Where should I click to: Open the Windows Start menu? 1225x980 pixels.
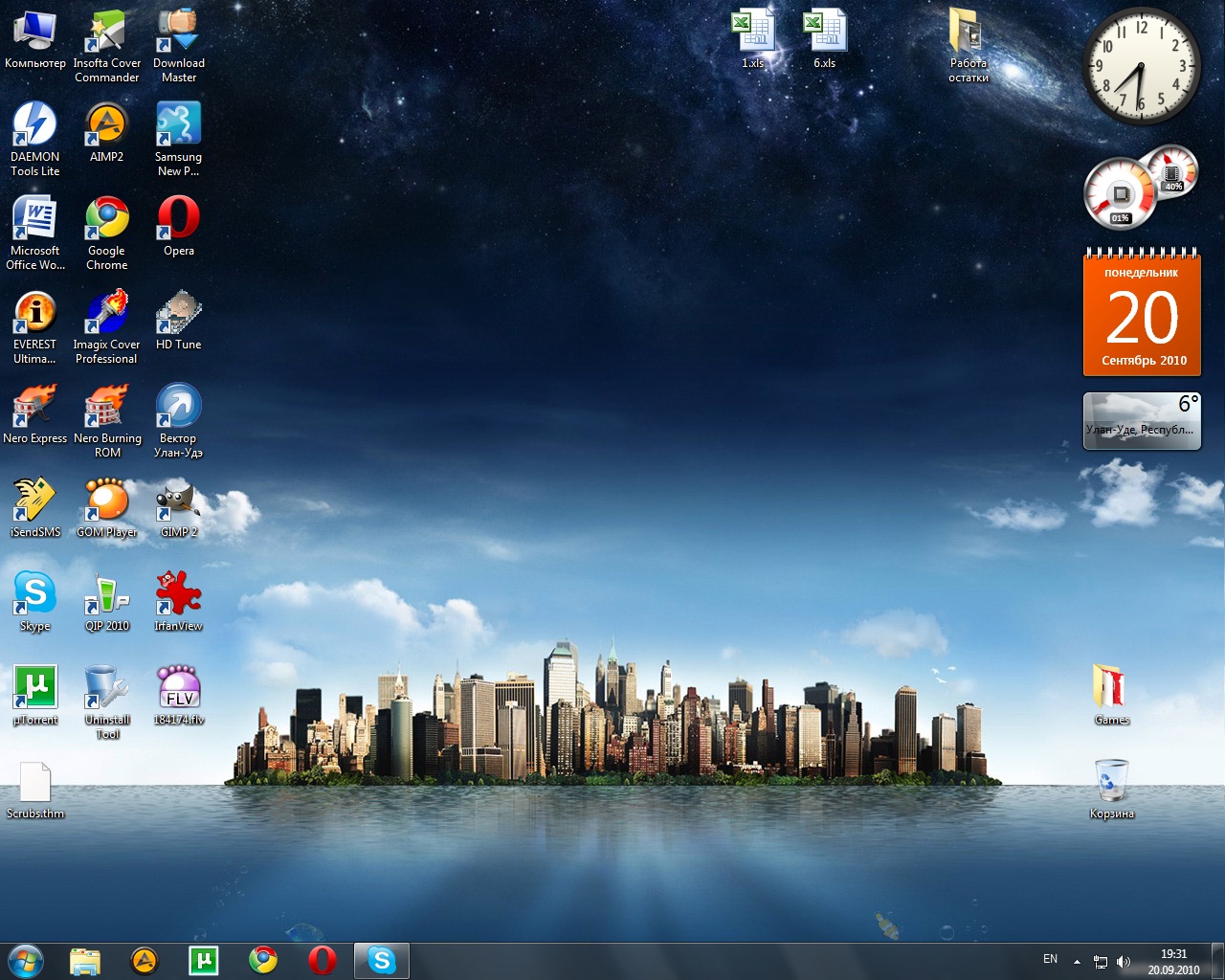[x=26, y=960]
